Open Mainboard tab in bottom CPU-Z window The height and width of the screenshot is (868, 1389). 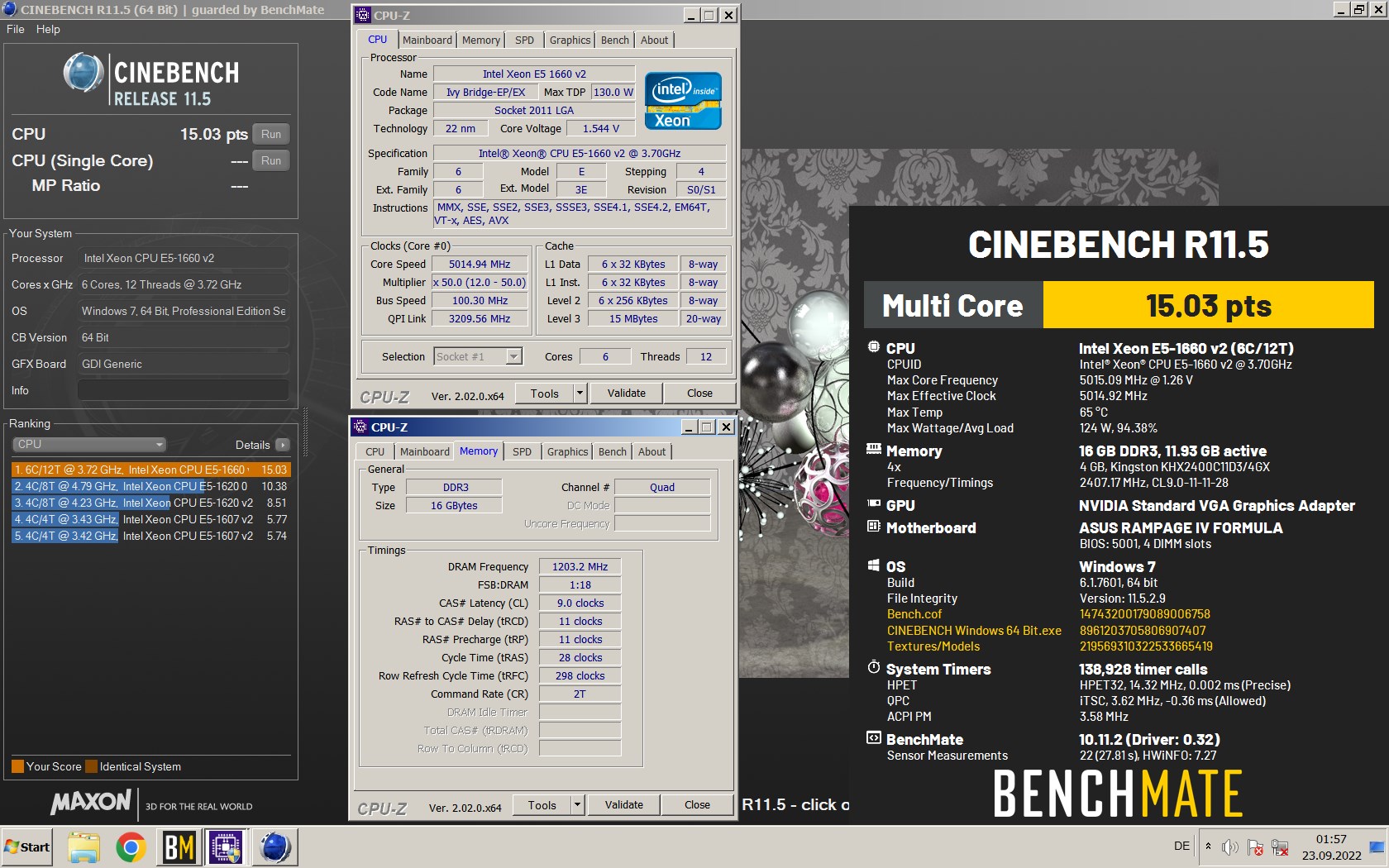[425, 451]
